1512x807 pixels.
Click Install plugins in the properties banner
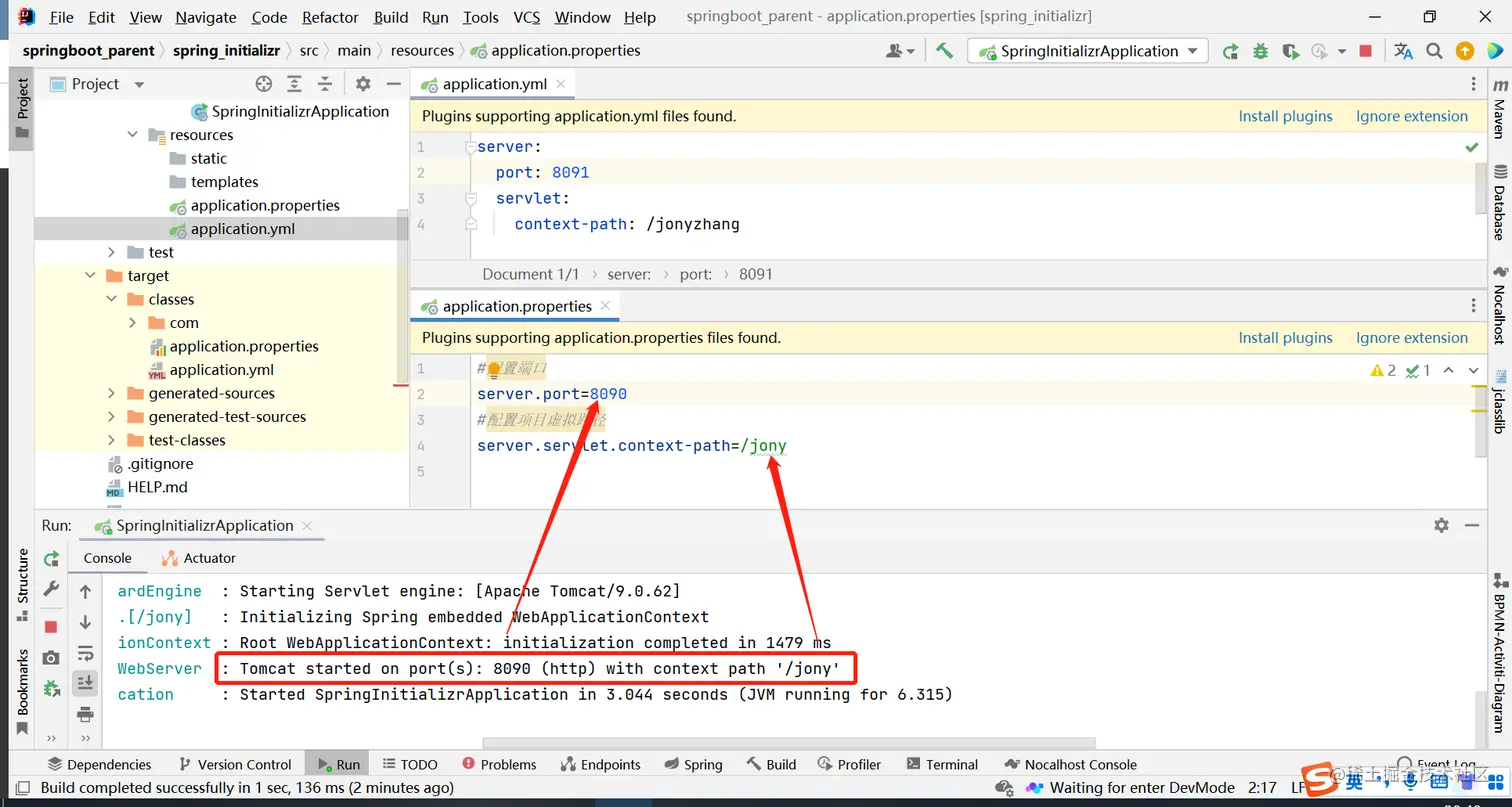(x=1285, y=338)
